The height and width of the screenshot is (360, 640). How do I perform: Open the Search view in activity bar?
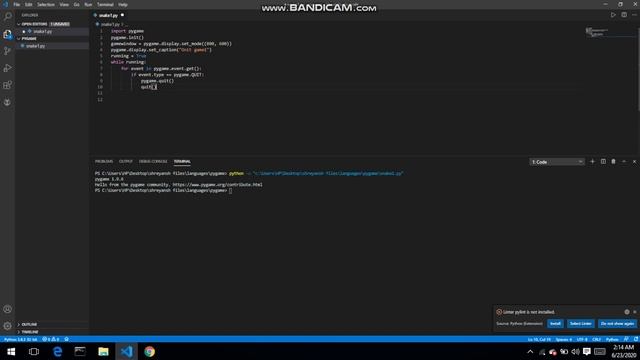click(x=7, y=17)
